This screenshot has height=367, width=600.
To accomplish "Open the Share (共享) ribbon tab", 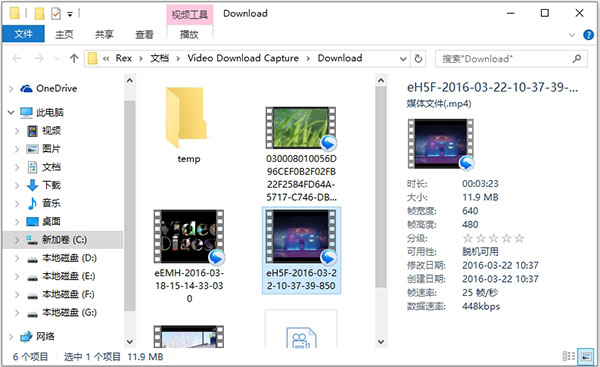I will point(104,34).
